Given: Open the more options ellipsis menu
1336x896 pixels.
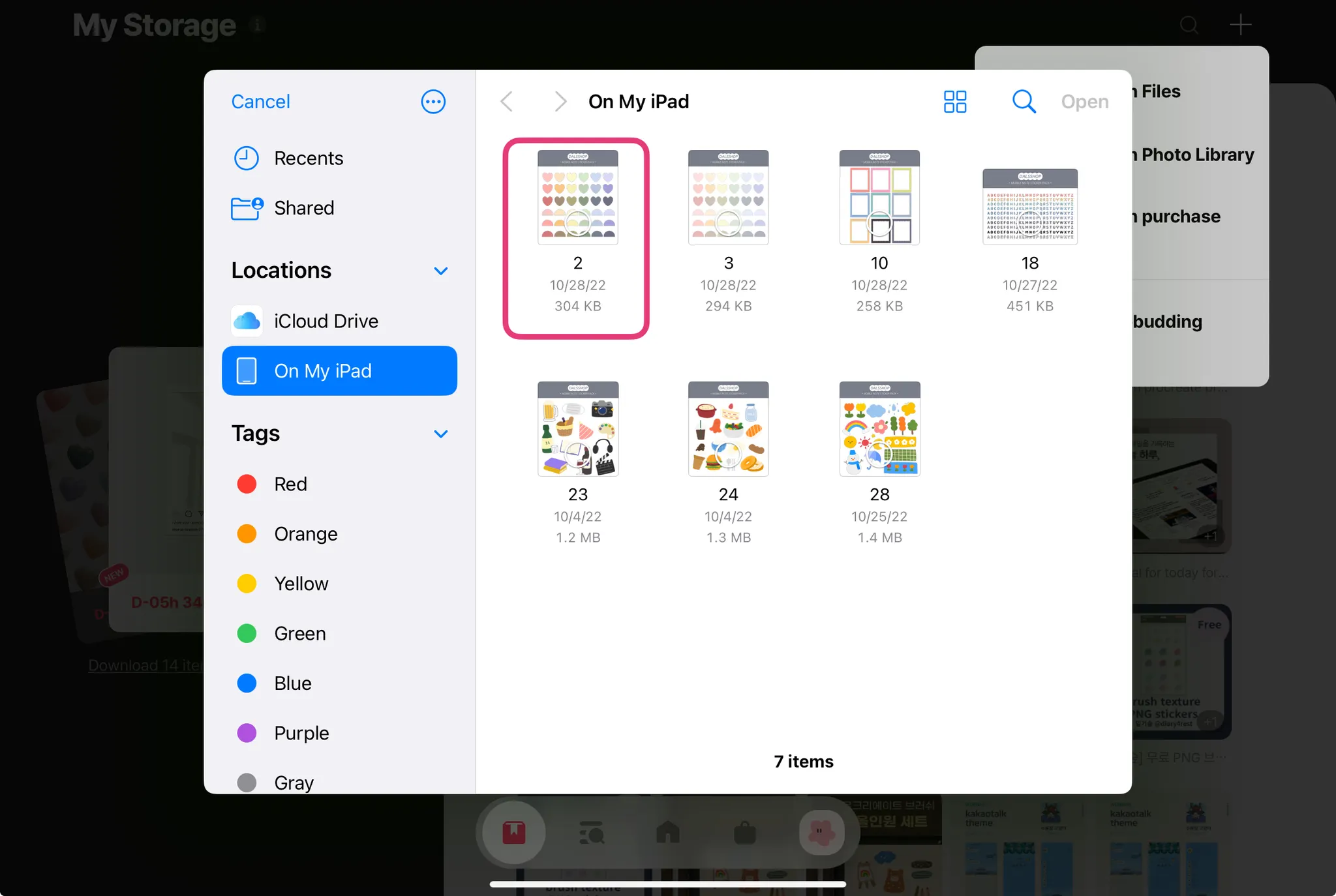Looking at the screenshot, I should pyautogui.click(x=433, y=102).
